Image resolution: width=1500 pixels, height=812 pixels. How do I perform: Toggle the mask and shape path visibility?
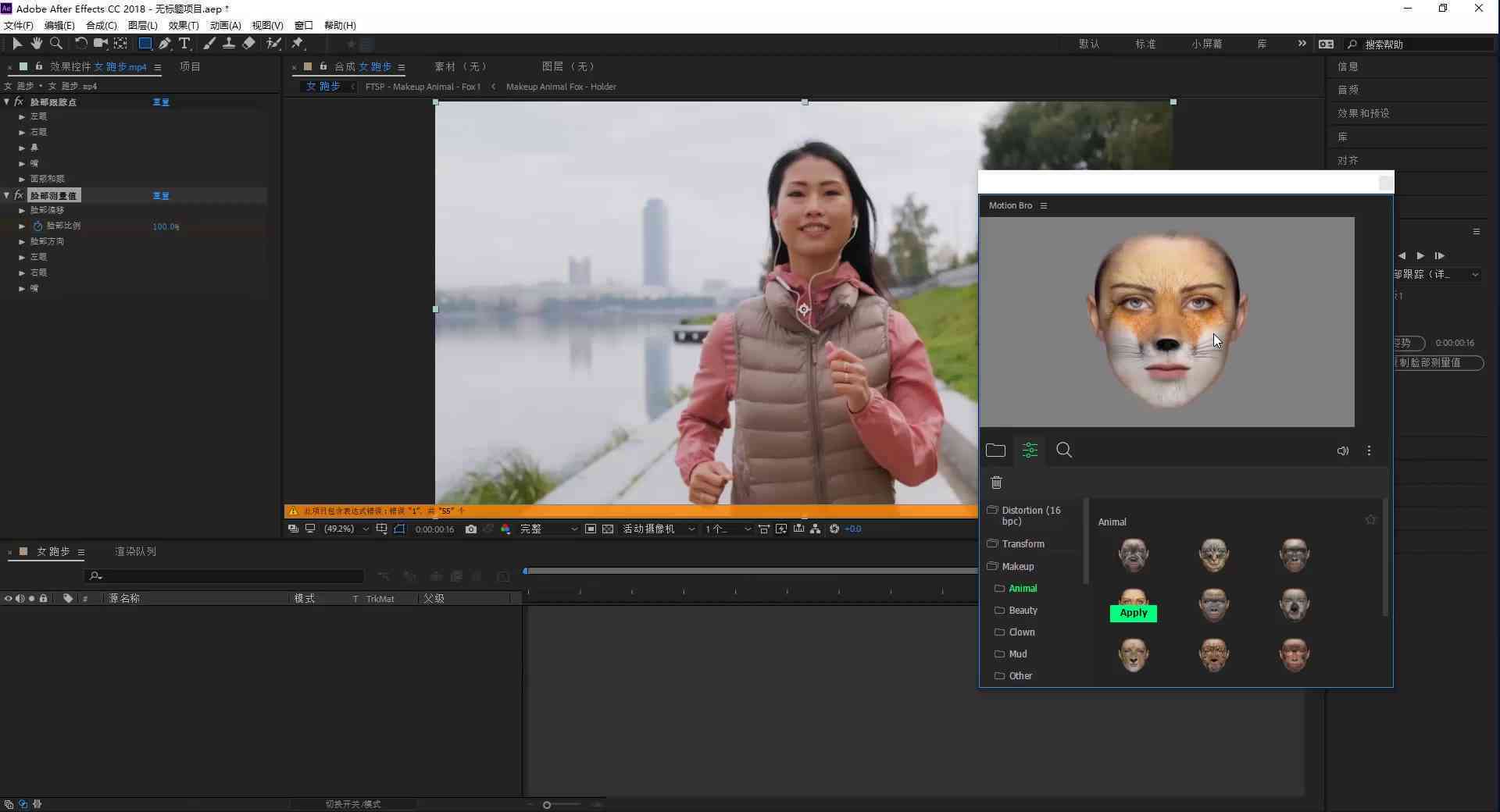pos(399,529)
